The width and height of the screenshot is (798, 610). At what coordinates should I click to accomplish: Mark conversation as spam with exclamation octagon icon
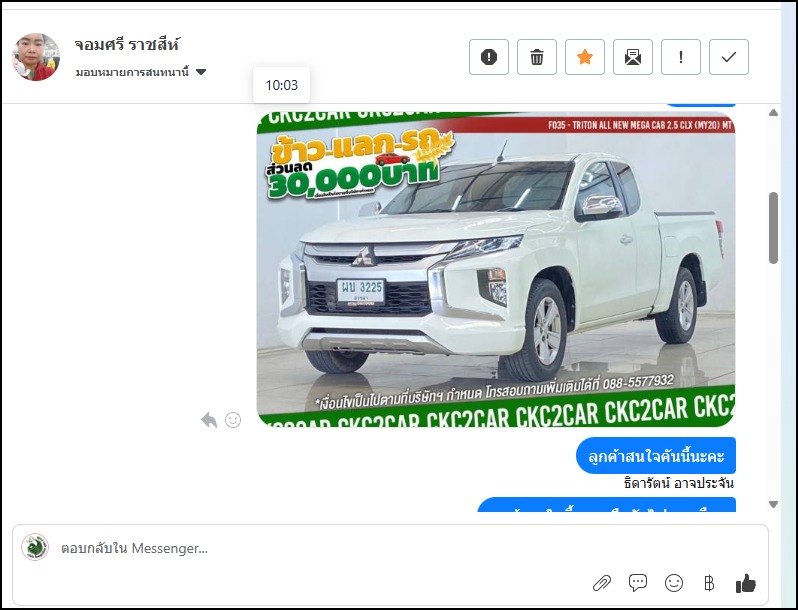489,57
